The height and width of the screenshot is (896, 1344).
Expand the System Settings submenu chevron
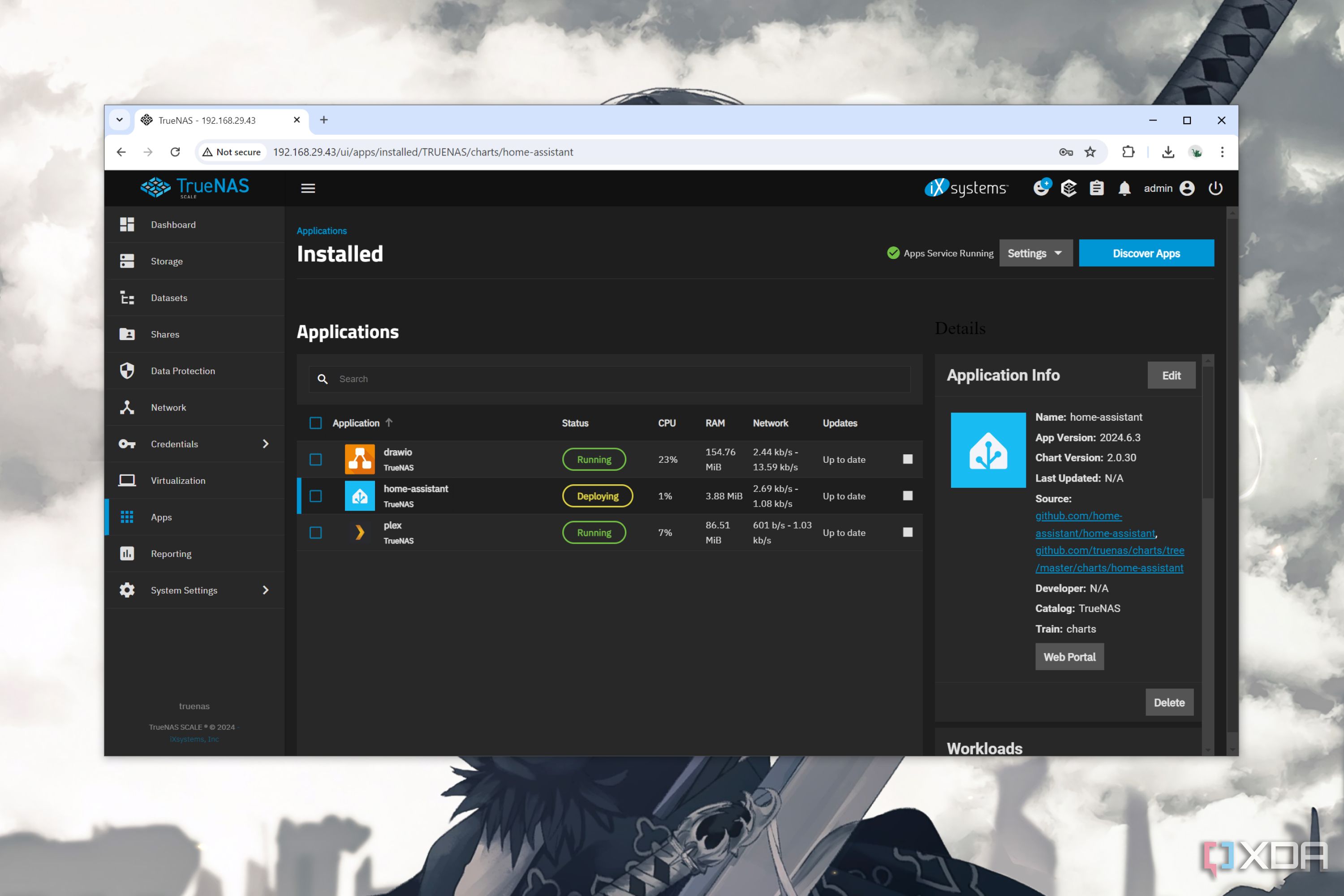(x=266, y=590)
